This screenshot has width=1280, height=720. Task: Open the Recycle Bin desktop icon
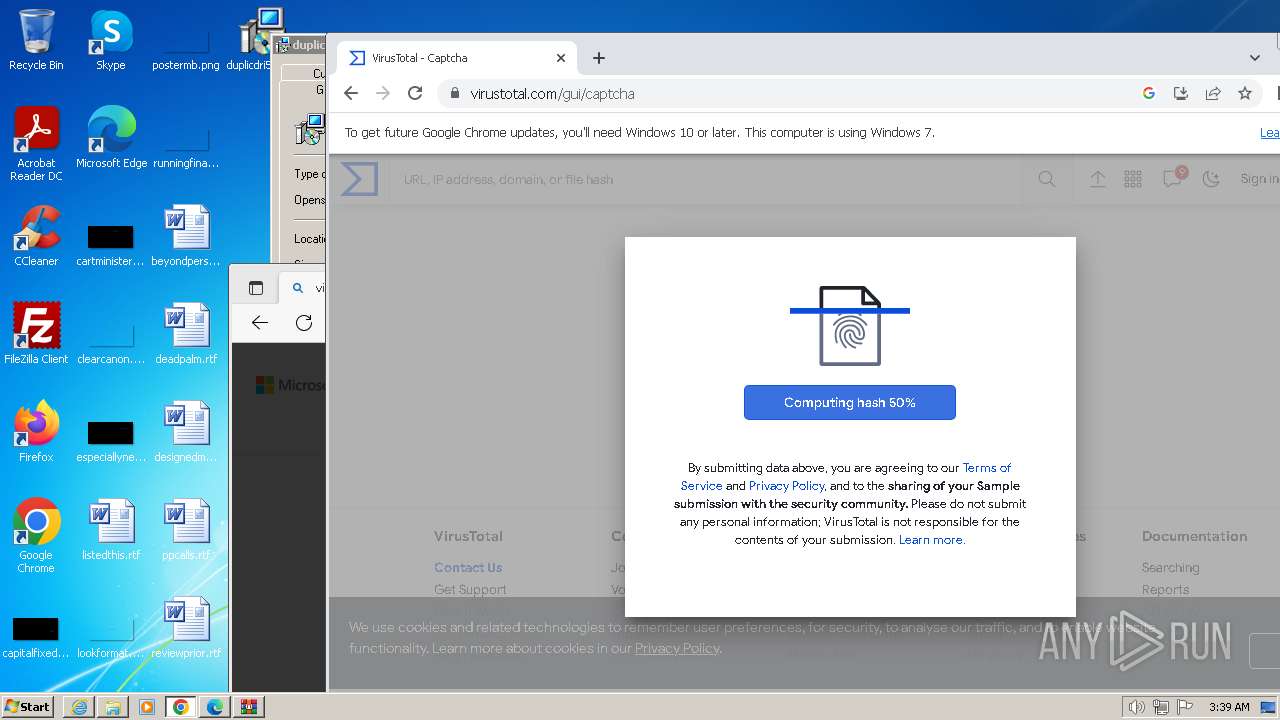point(36,40)
